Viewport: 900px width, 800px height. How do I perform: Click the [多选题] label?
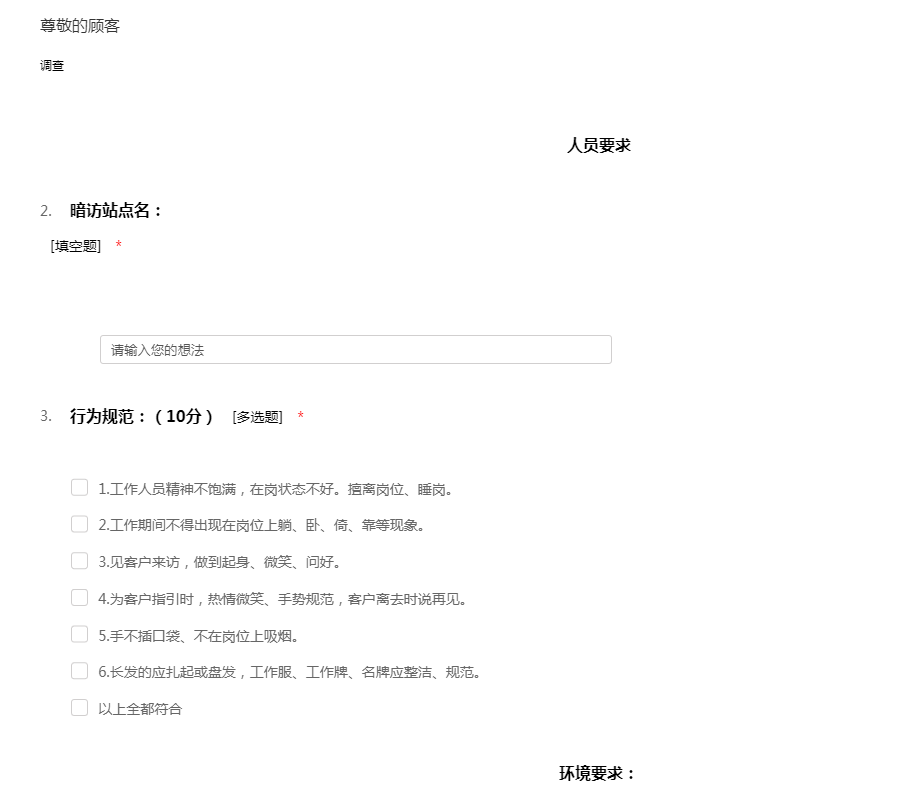click(258, 417)
